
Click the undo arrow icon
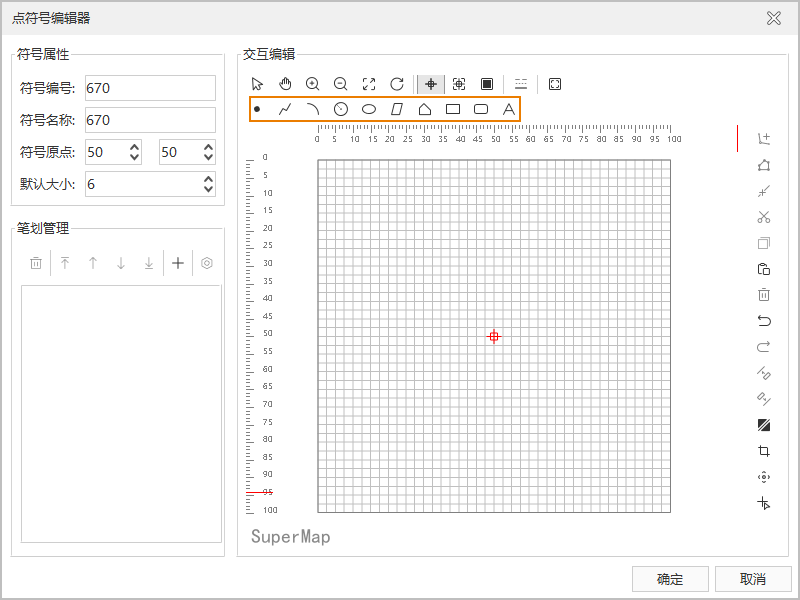764,321
